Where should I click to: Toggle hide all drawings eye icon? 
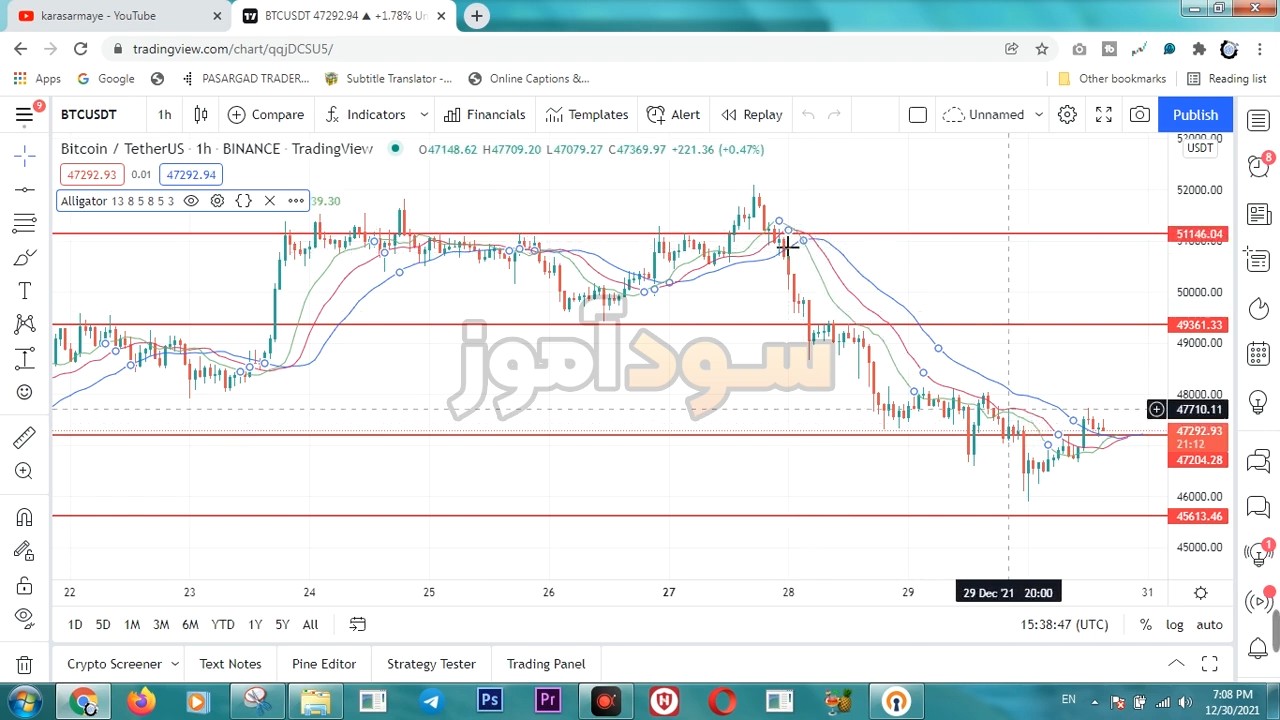25,618
